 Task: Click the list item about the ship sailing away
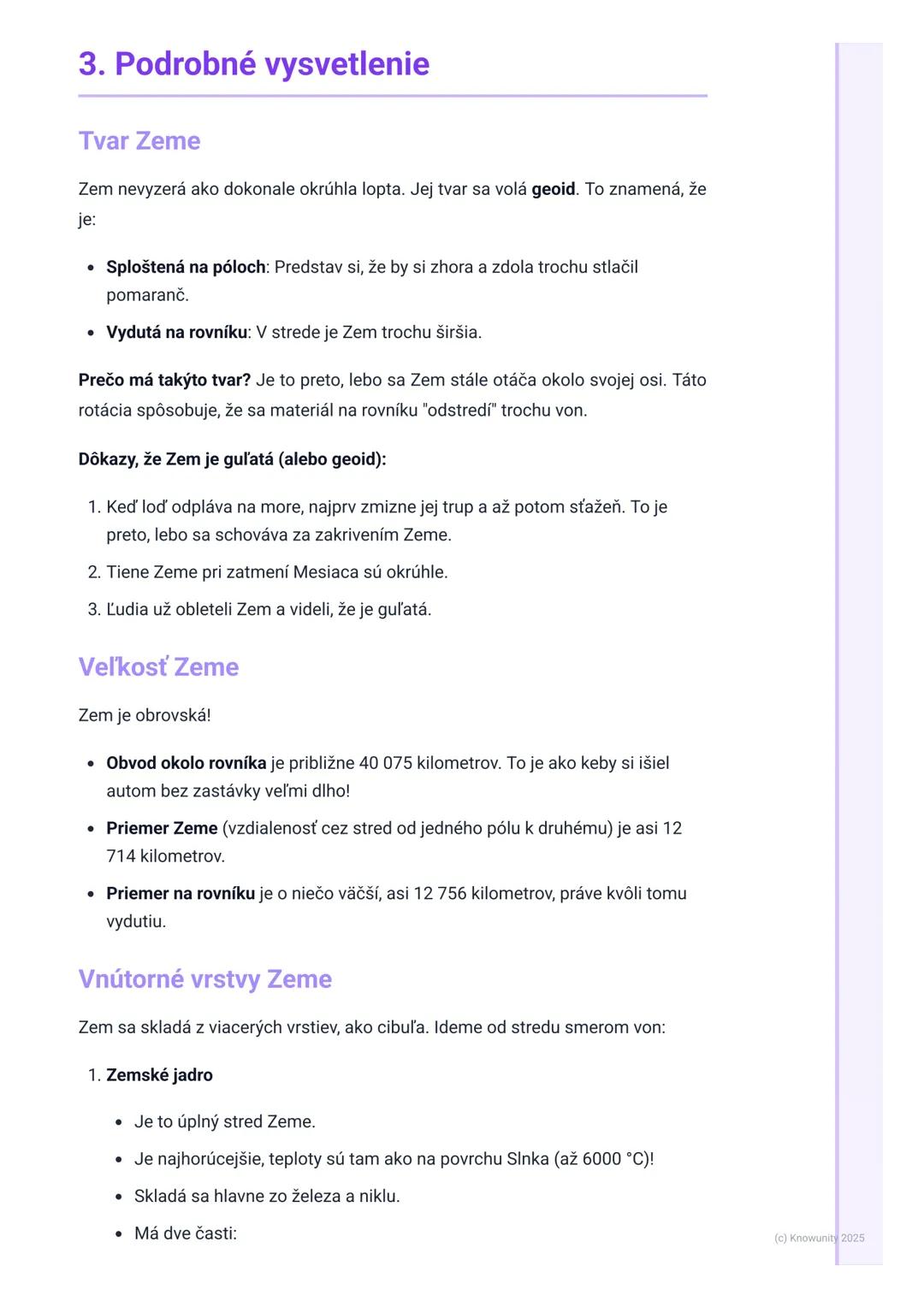point(386,507)
